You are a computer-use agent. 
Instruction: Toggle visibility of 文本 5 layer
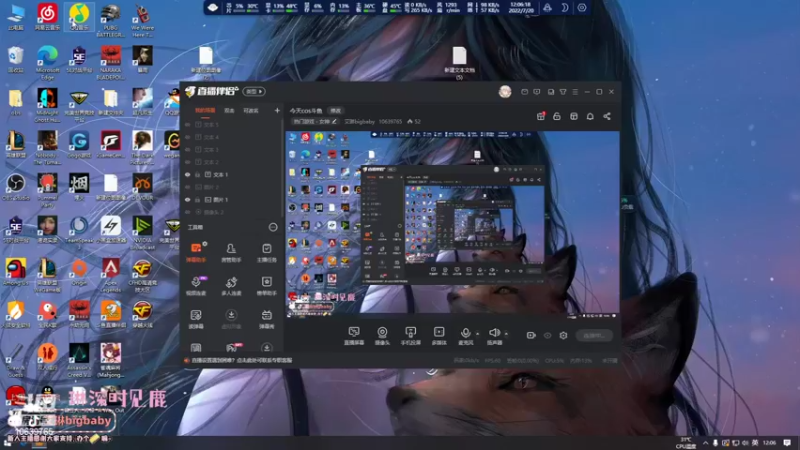[x=187, y=124]
